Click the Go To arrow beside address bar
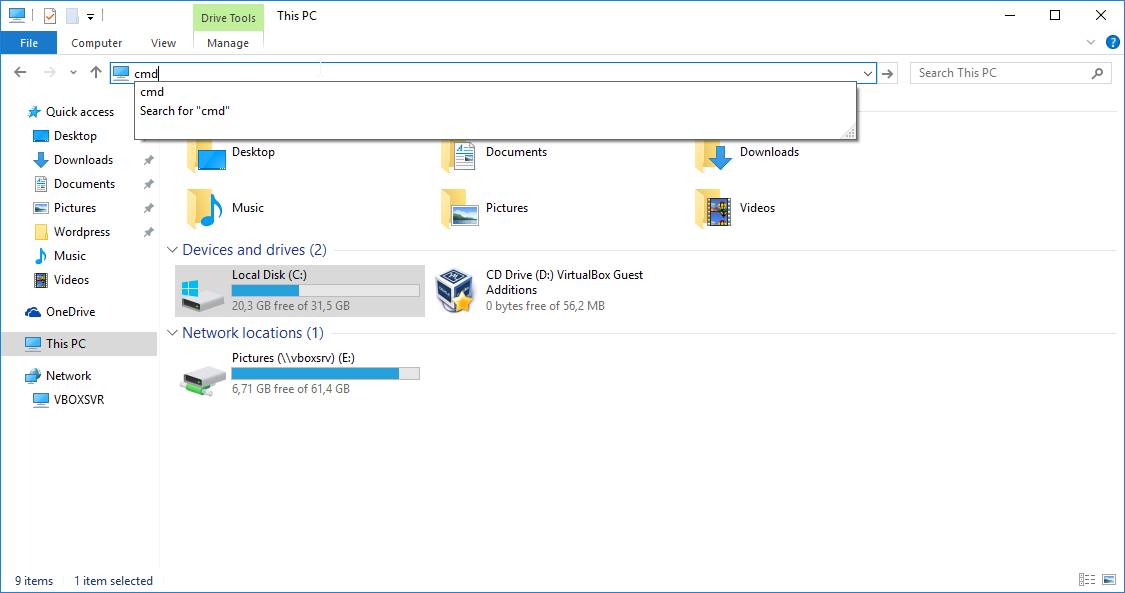1125x593 pixels. pos(888,73)
